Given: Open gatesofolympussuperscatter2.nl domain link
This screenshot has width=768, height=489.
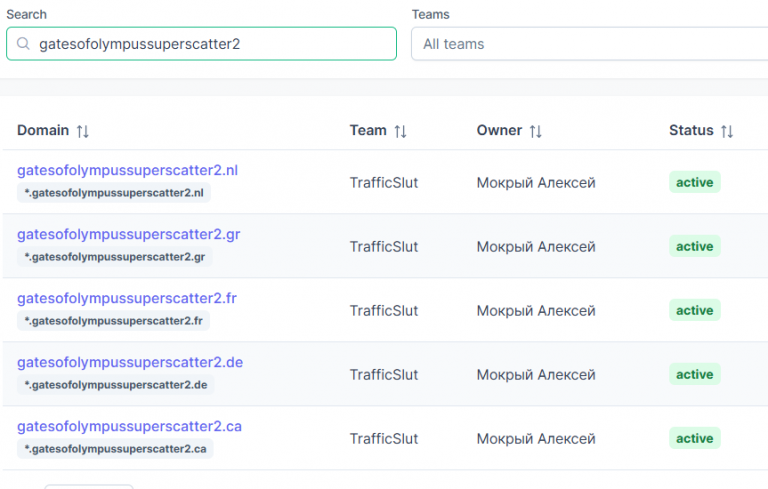Looking at the screenshot, I should (x=127, y=170).
